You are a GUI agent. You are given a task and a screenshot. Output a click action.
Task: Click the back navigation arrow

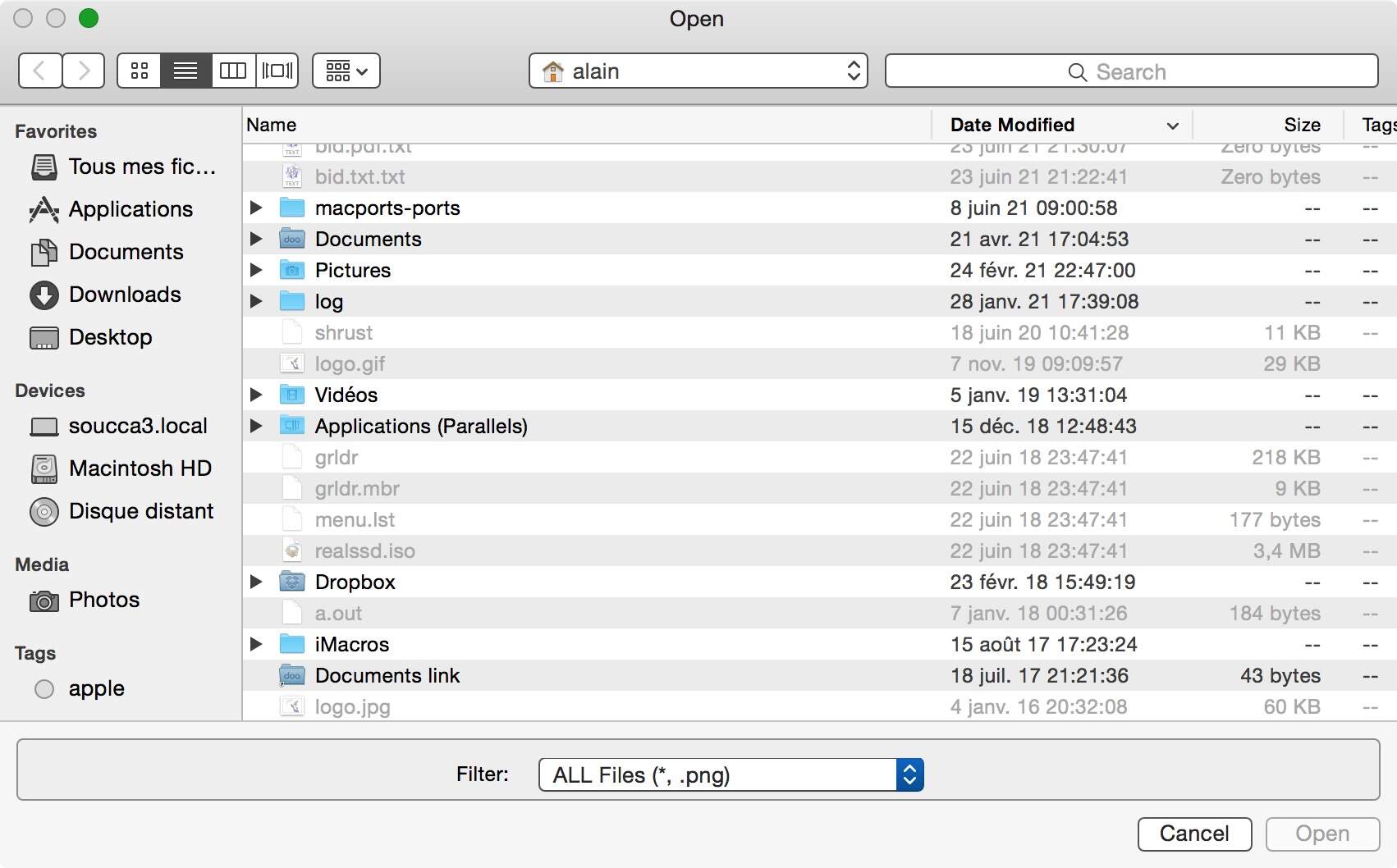point(39,71)
